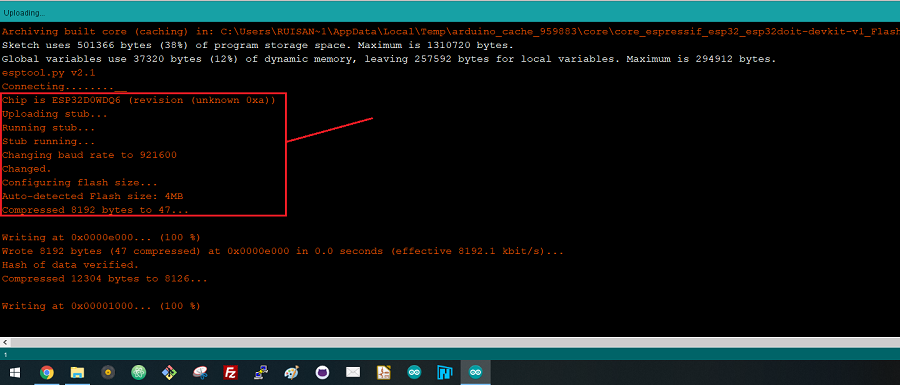Click the 'Running stub...' line
Image resolution: width=900 pixels, height=385 pixels.
pyautogui.click(x=49, y=127)
